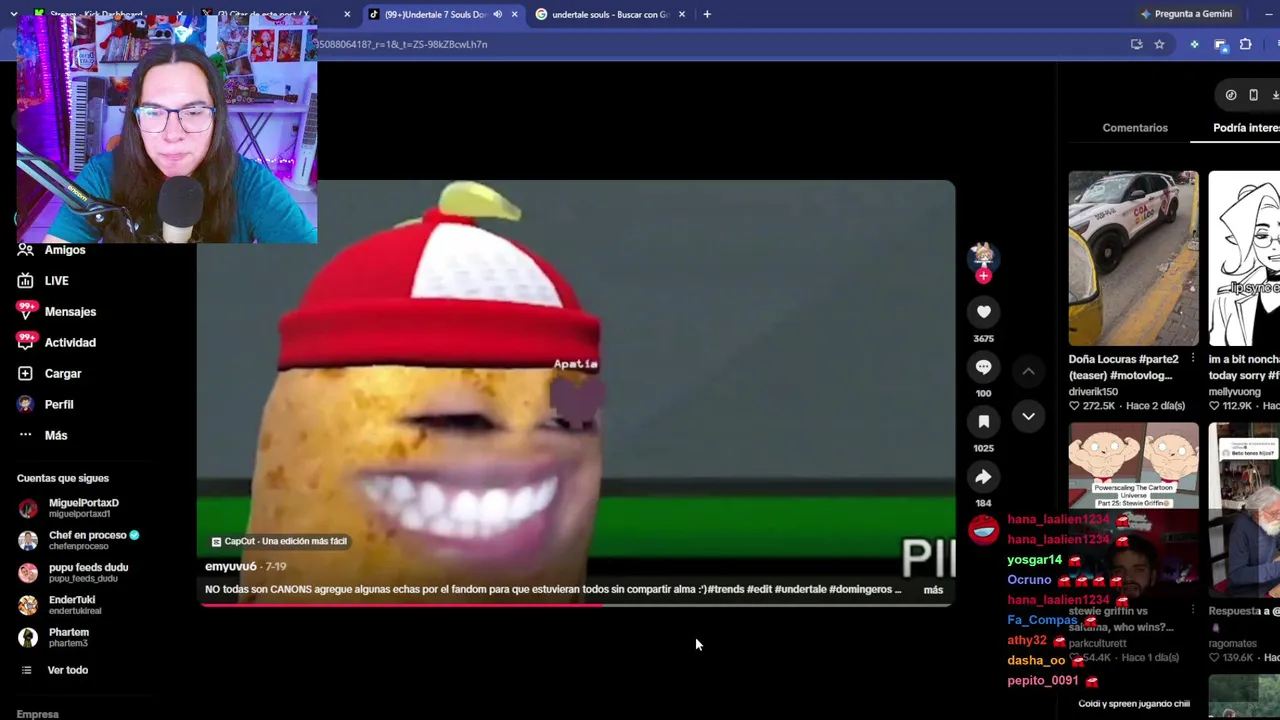Open the emyuvu6 creator username

(x=231, y=567)
